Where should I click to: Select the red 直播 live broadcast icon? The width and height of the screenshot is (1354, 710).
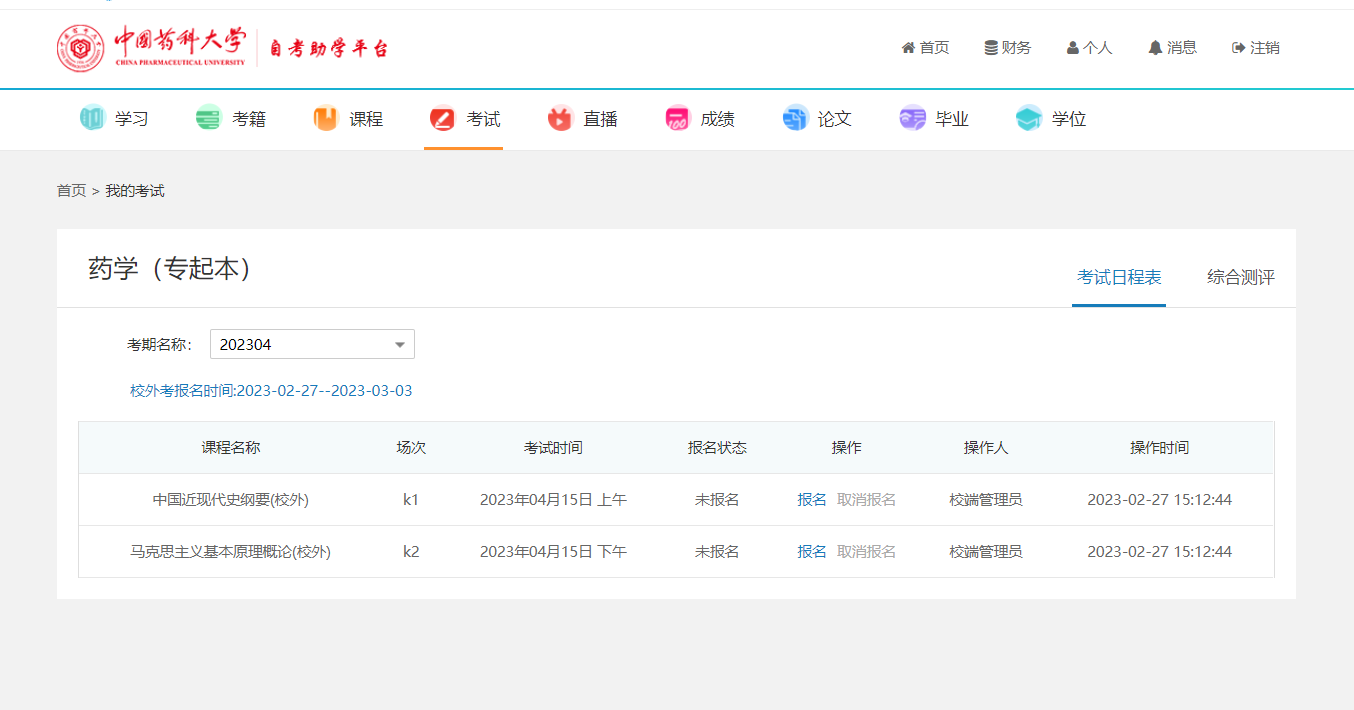560,119
